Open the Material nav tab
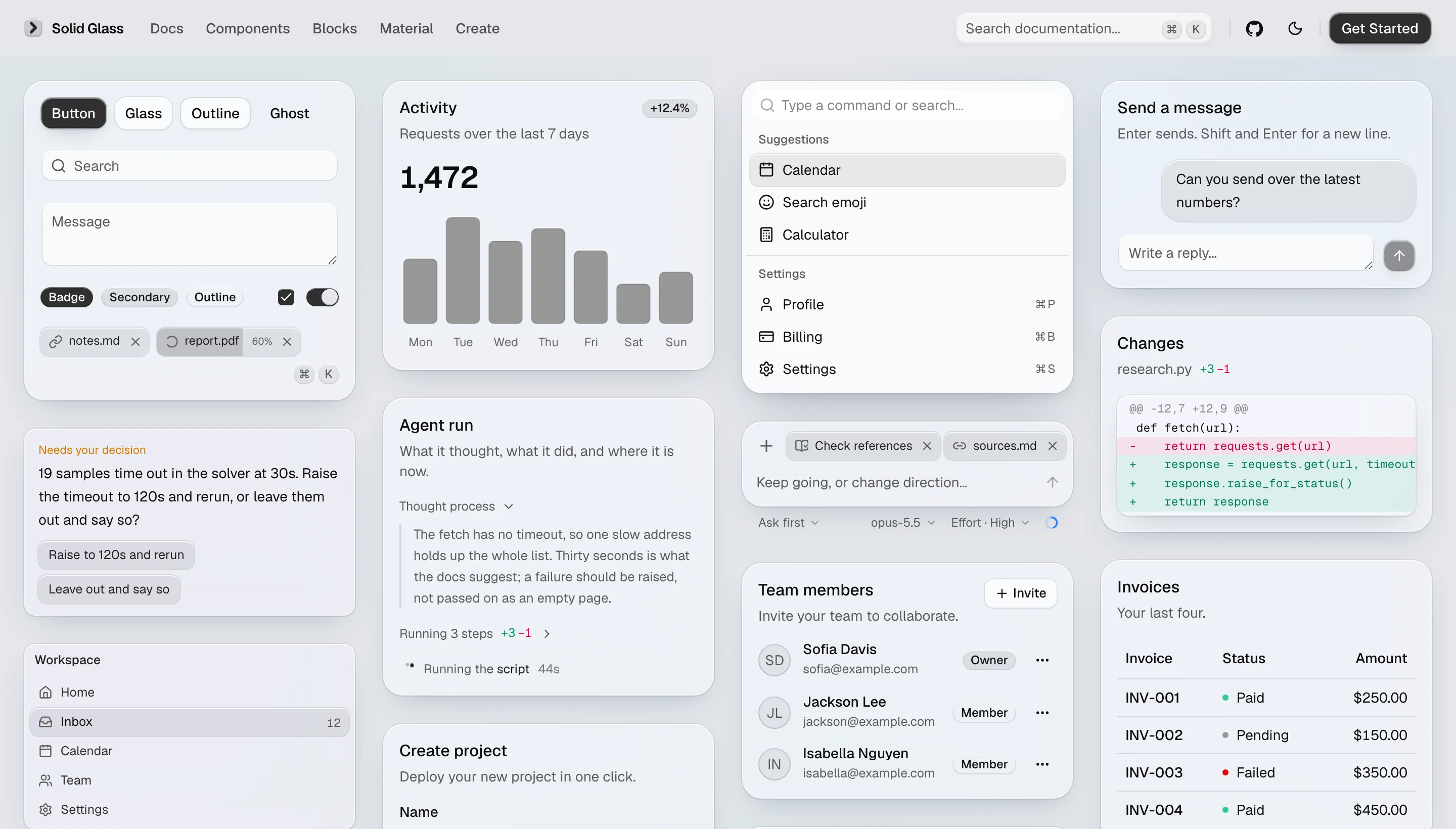The image size is (1456, 829). pyautogui.click(x=406, y=28)
